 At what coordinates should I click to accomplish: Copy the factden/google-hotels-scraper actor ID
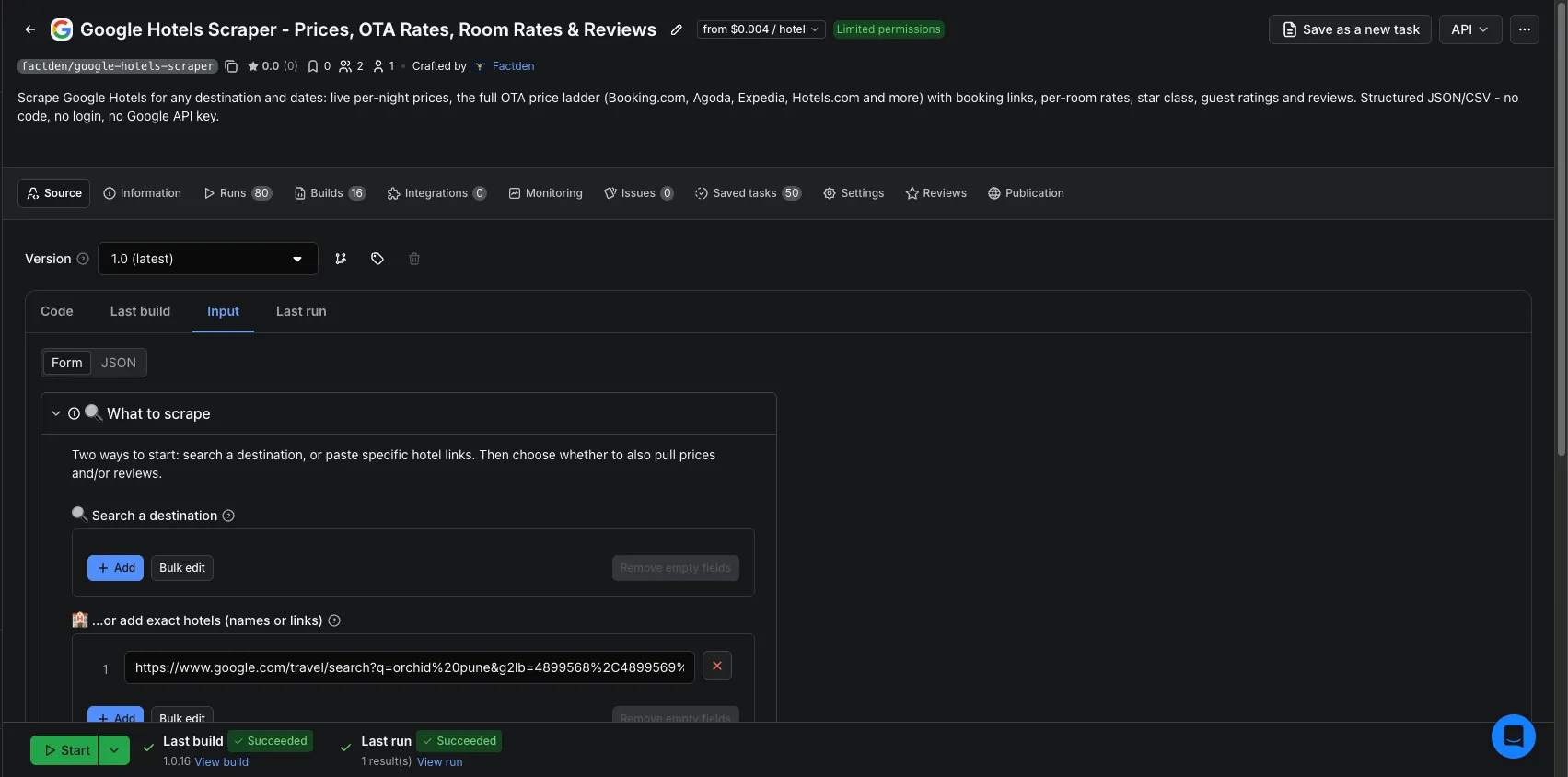pyautogui.click(x=231, y=66)
